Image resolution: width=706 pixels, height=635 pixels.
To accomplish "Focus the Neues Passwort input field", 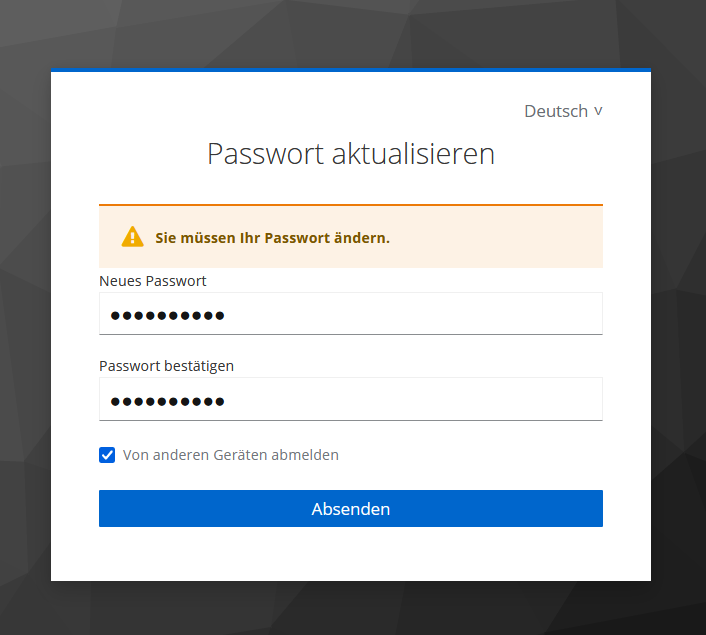I will click(350, 314).
